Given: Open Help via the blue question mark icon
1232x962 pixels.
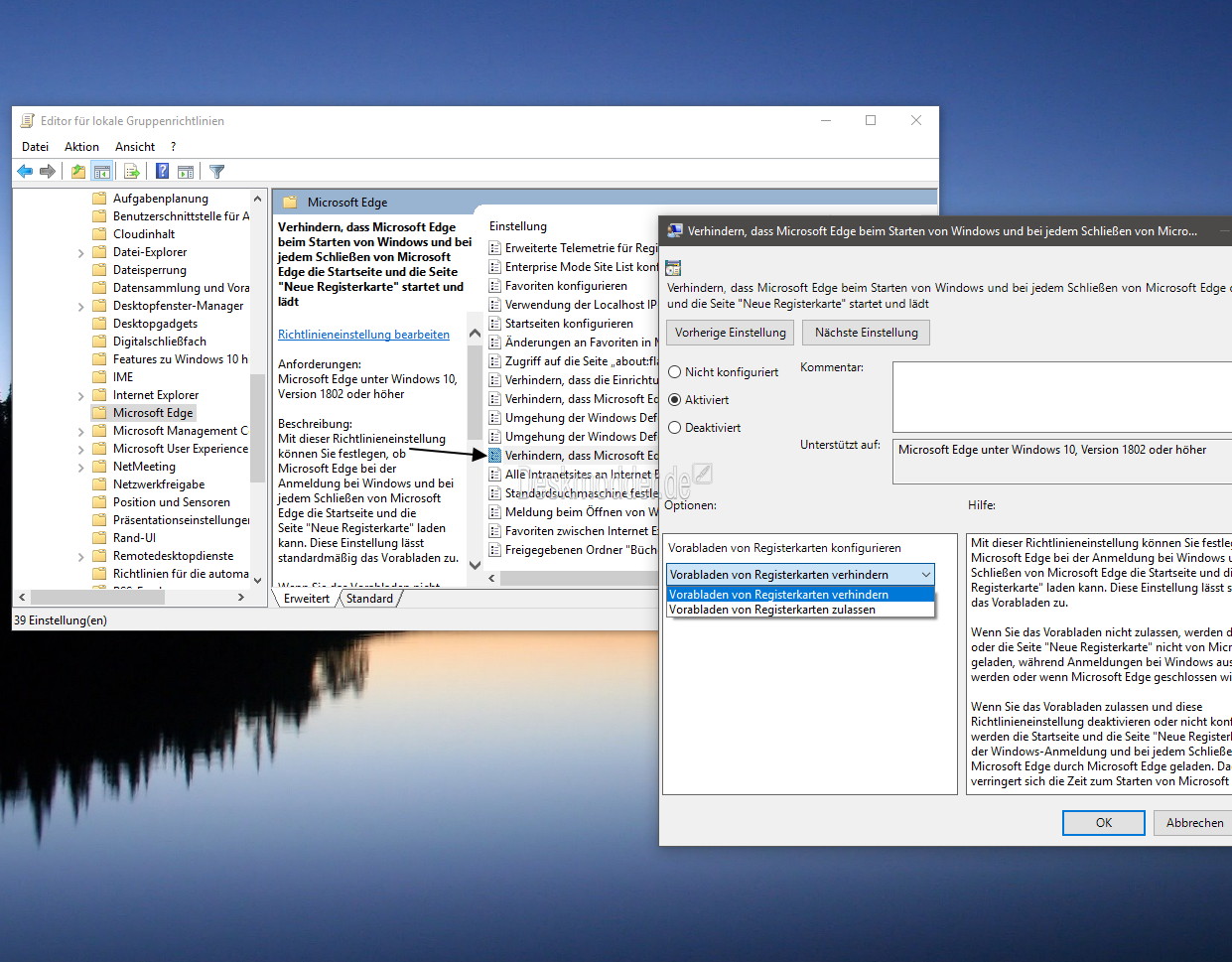Looking at the screenshot, I should pyautogui.click(x=163, y=172).
